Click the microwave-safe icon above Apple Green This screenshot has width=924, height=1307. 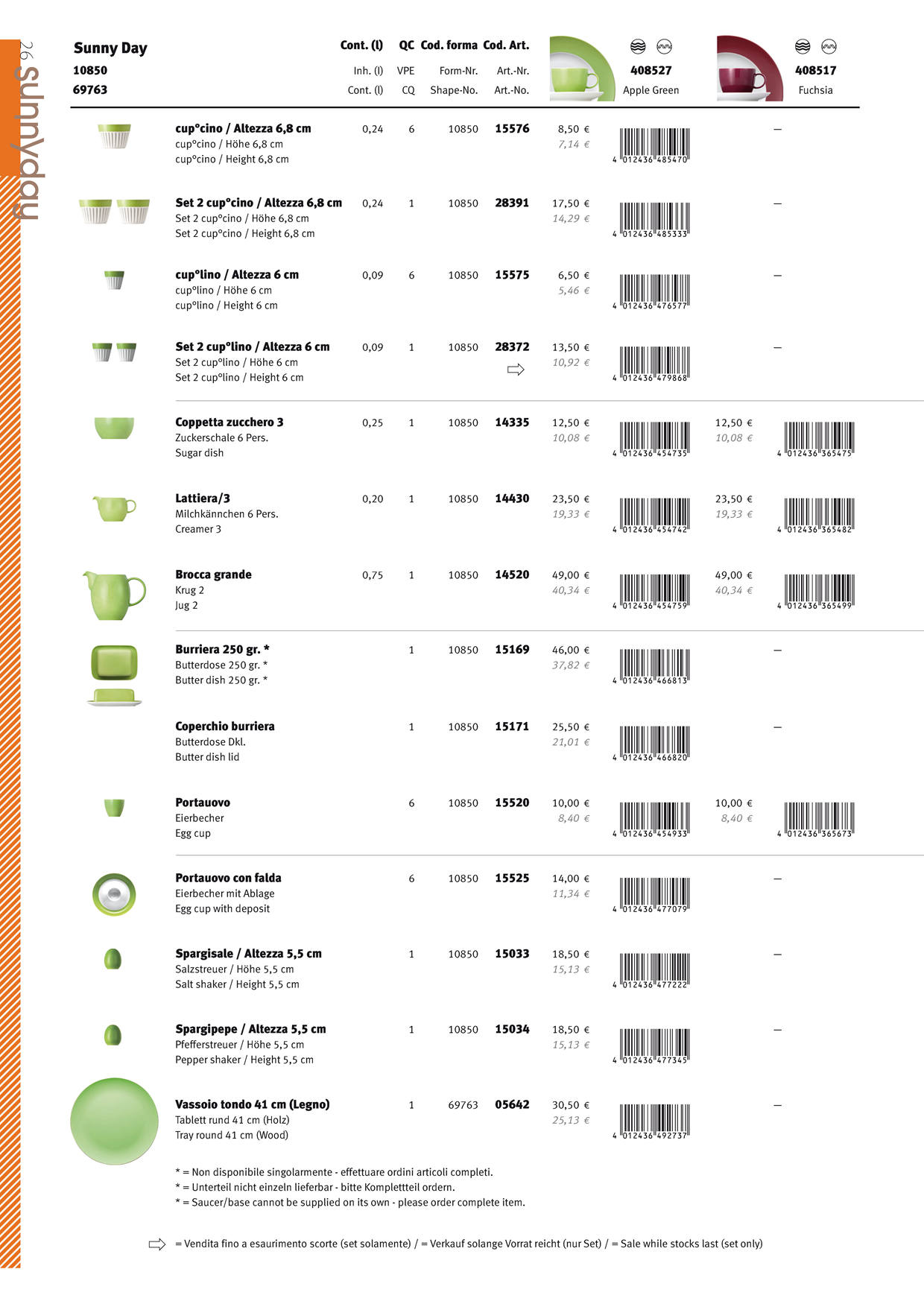point(664,47)
